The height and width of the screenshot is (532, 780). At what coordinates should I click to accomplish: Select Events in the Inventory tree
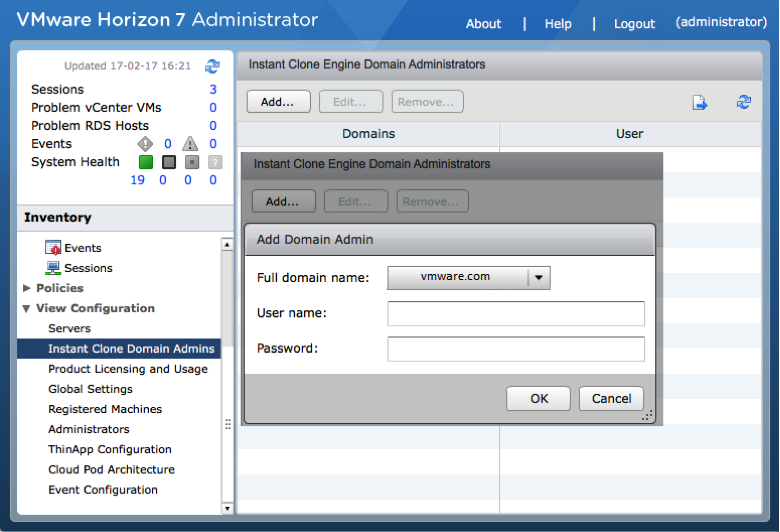pos(83,248)
